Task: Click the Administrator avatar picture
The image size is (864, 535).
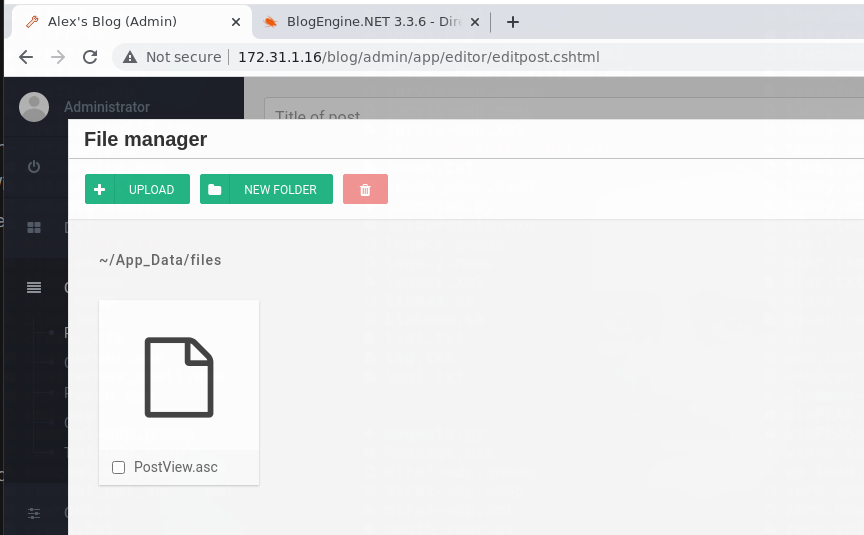Action: pyautogui.click(x=34, y=107)
